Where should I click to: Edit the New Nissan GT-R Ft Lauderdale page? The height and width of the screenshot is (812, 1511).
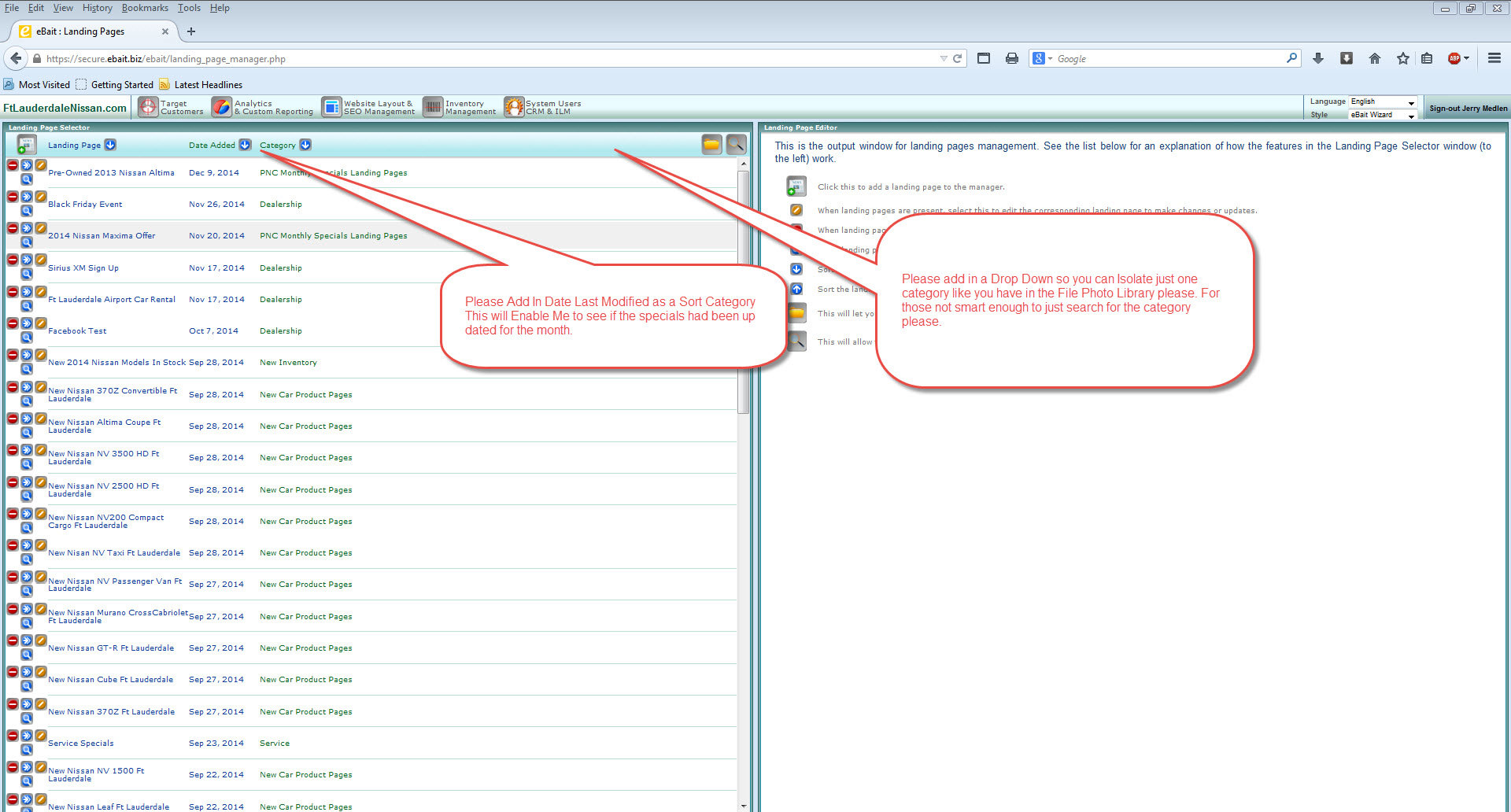(41, 640)
